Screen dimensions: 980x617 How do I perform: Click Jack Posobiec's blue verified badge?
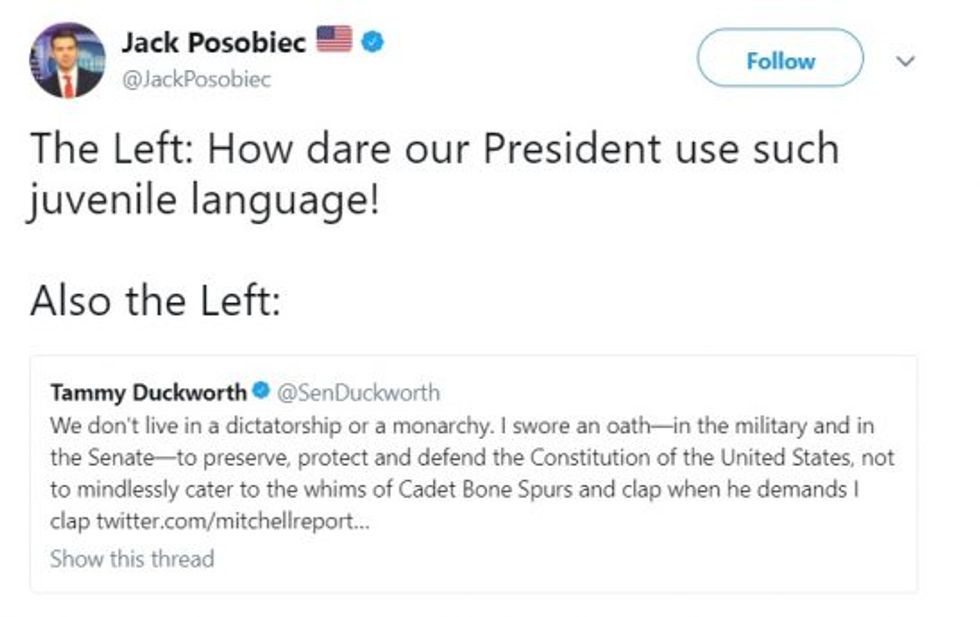372,42
